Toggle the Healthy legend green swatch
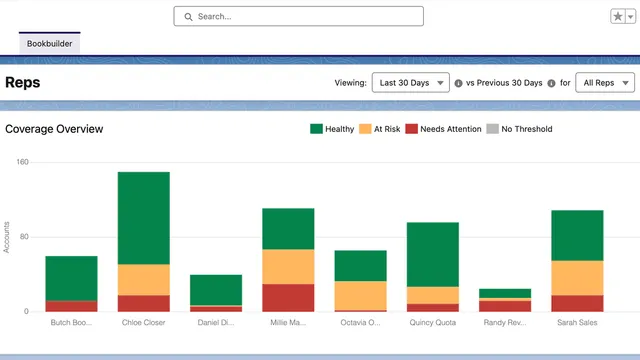This screenshot has width=640, height=360. [316, 129]
